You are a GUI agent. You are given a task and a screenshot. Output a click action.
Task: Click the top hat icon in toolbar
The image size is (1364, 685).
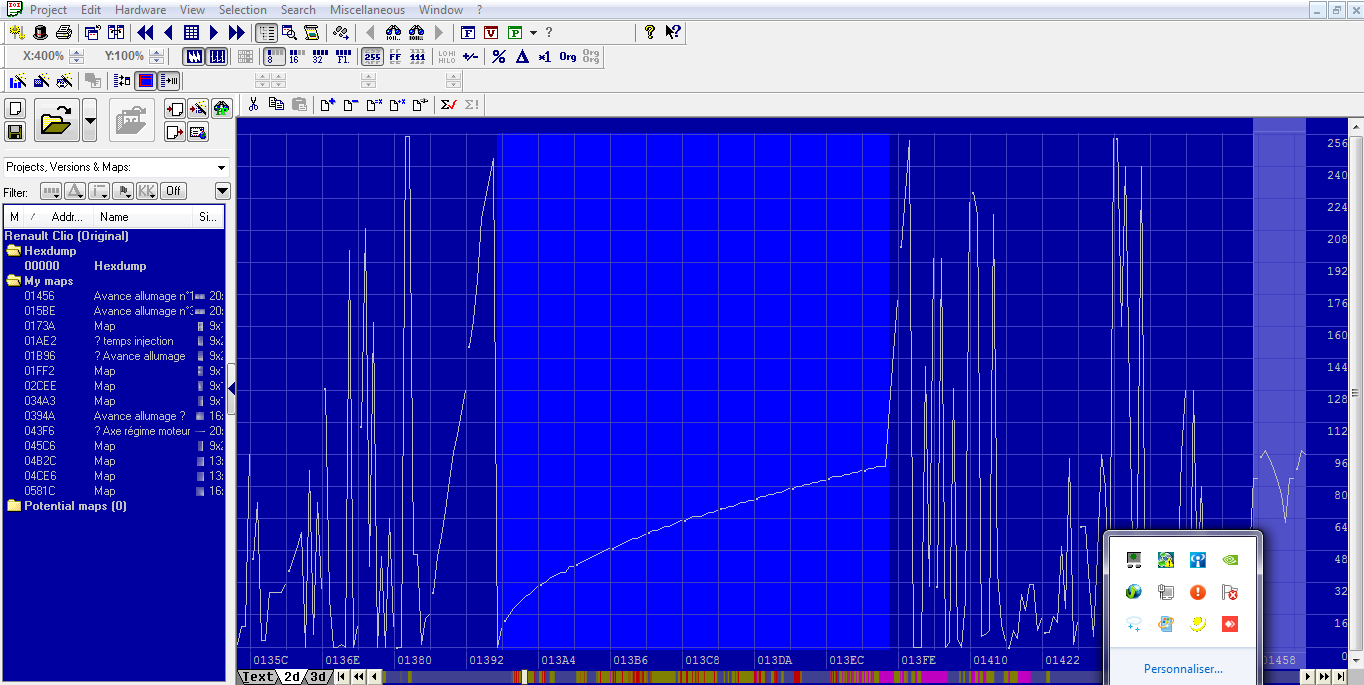(x=41, y=33)
